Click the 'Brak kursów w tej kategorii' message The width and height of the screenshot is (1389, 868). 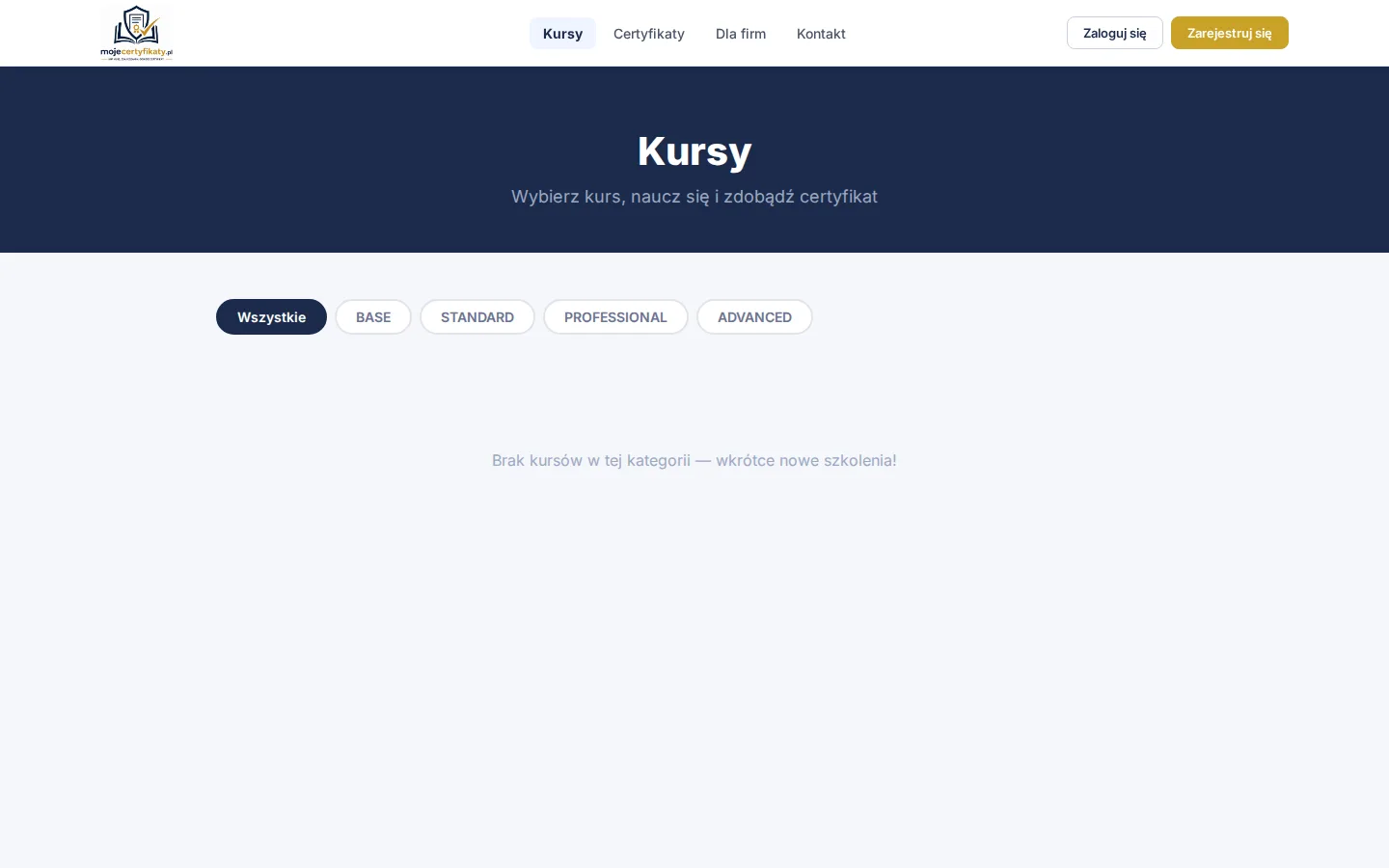click(694, 461)
